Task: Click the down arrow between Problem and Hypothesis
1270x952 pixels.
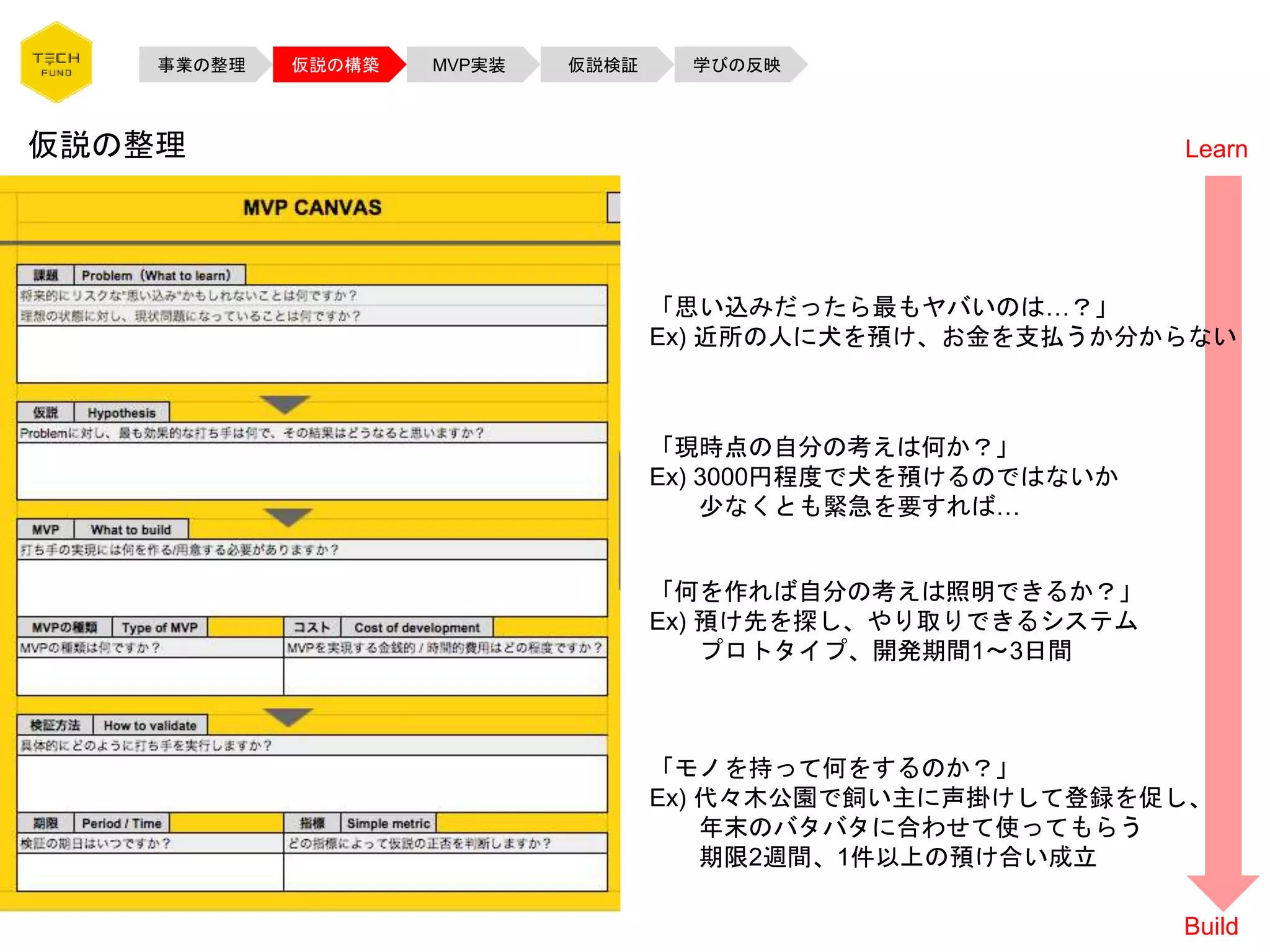Action: pyautogui.click(x=285, y=404)
